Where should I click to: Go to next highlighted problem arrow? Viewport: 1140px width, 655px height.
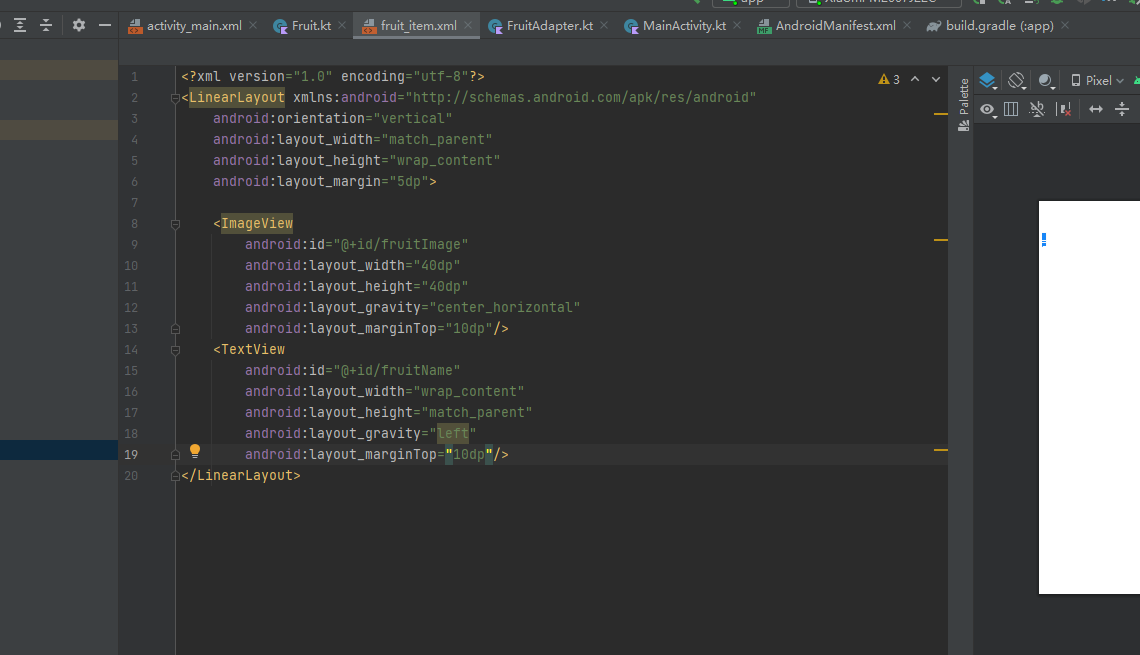tap(936, 79)
